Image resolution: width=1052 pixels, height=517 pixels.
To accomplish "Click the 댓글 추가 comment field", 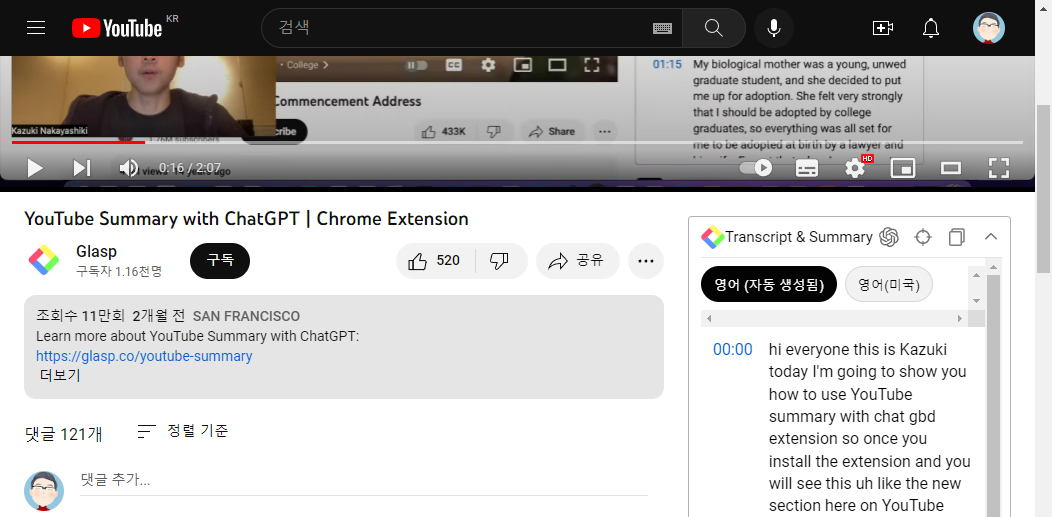I will tap(364, 480).
